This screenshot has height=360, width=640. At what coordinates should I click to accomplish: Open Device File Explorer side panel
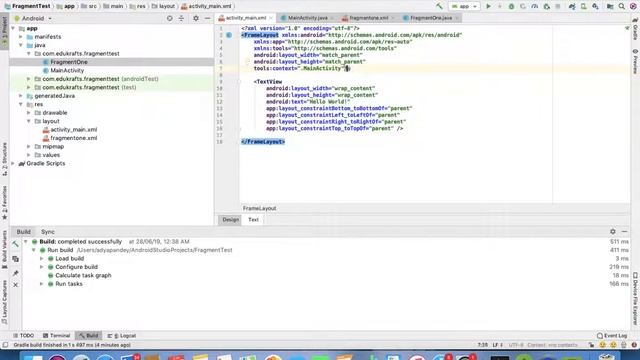click(635, 298)
